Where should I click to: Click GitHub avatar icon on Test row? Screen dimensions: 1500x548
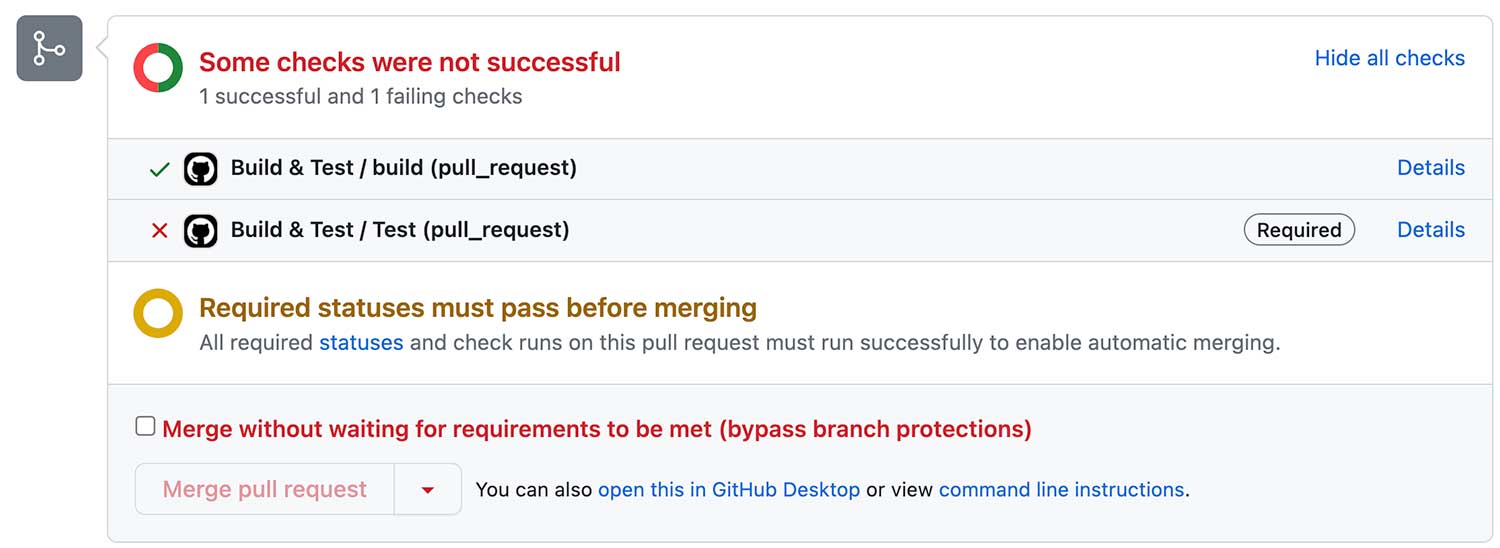[201, 231]
